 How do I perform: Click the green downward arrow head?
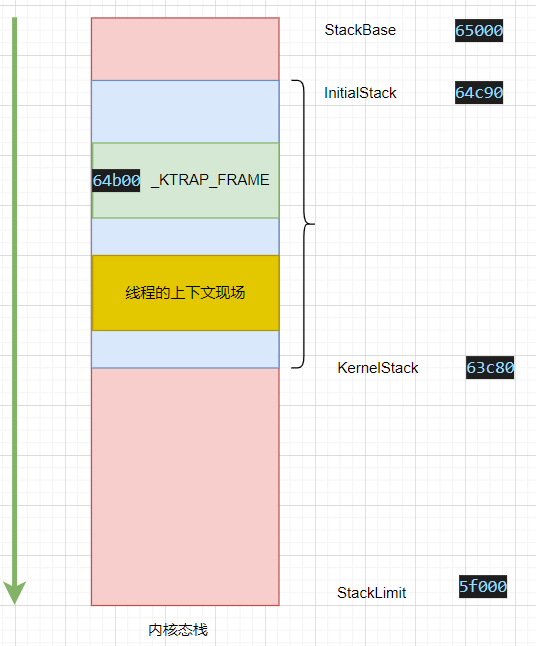click(14, 592)
